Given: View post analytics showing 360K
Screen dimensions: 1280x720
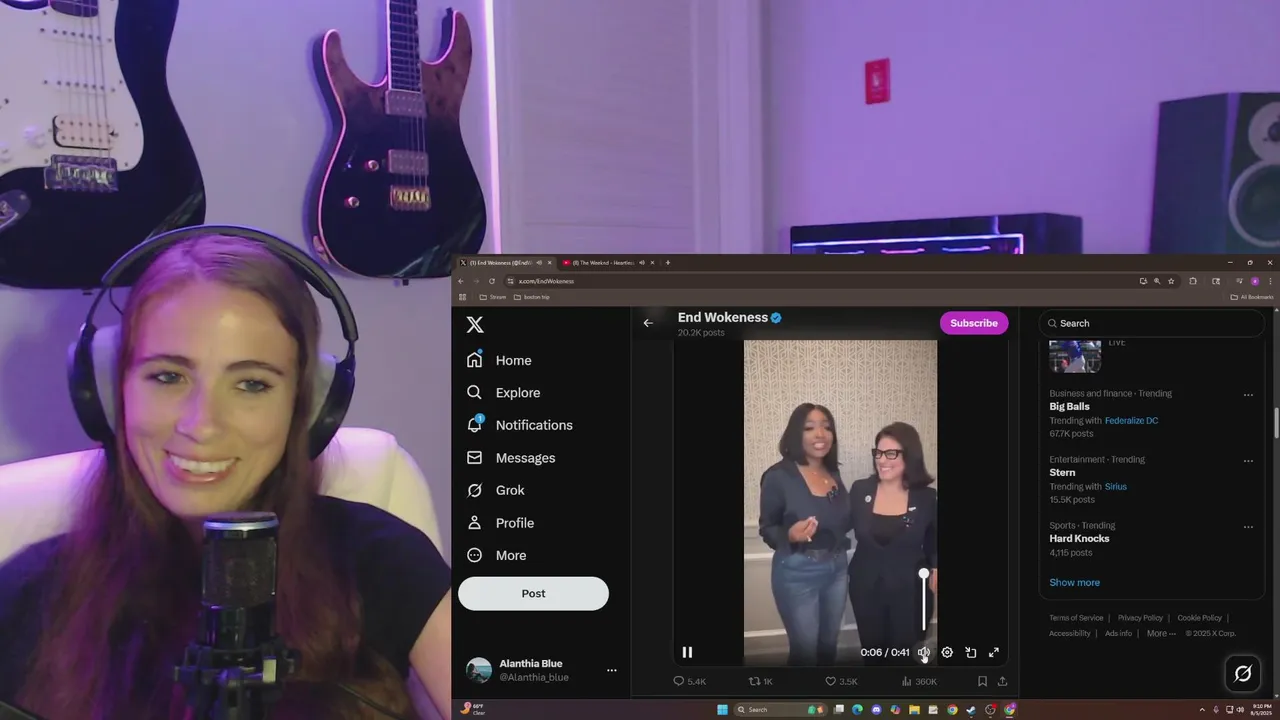Looking at the screenshot, I should point(919,681).
